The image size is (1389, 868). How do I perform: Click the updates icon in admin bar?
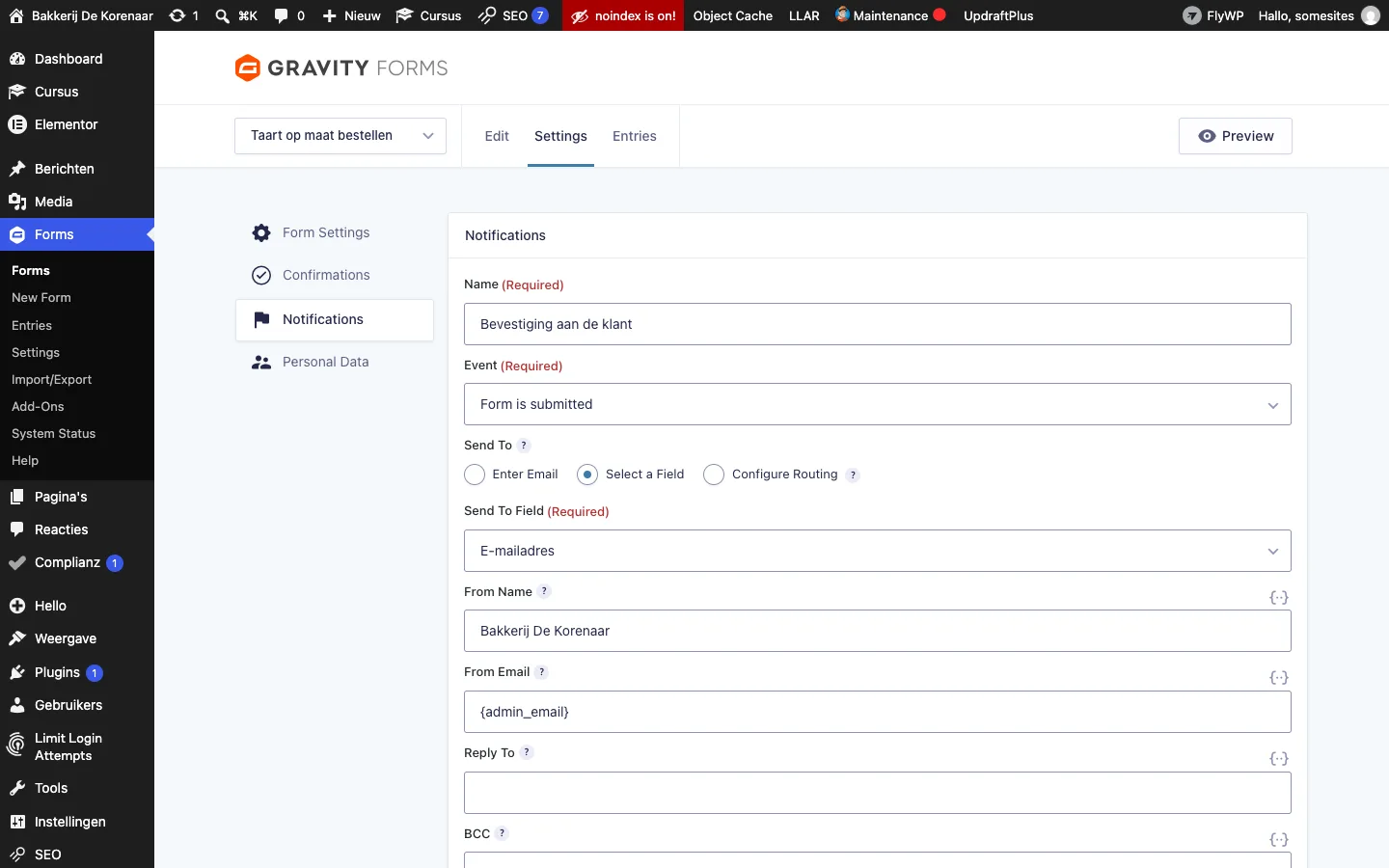coord(183,15)
